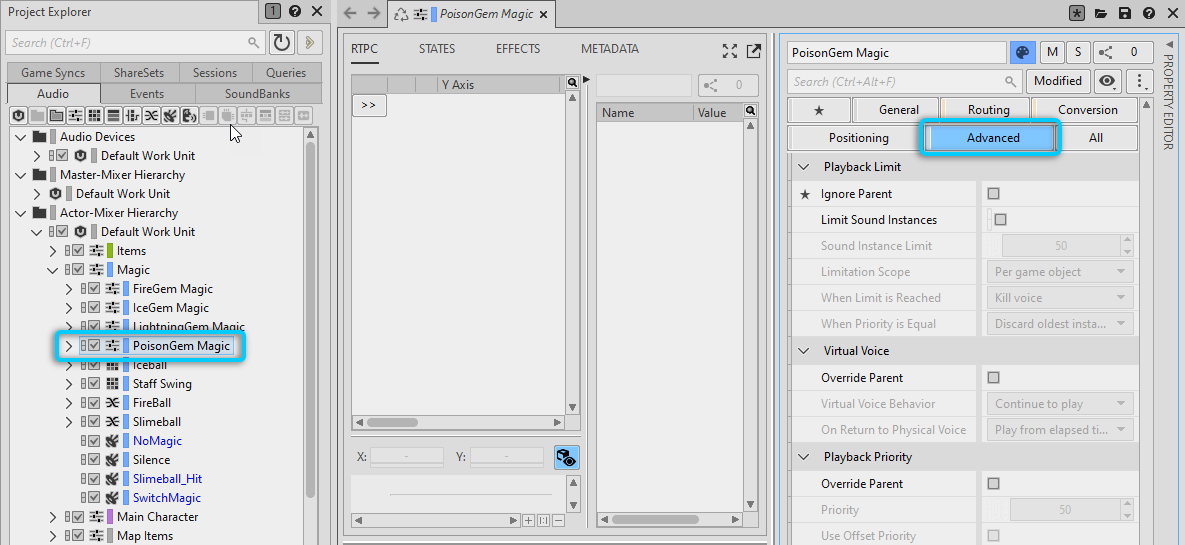Click the refresh icon beside Project Explorer search

pos(281,42)
